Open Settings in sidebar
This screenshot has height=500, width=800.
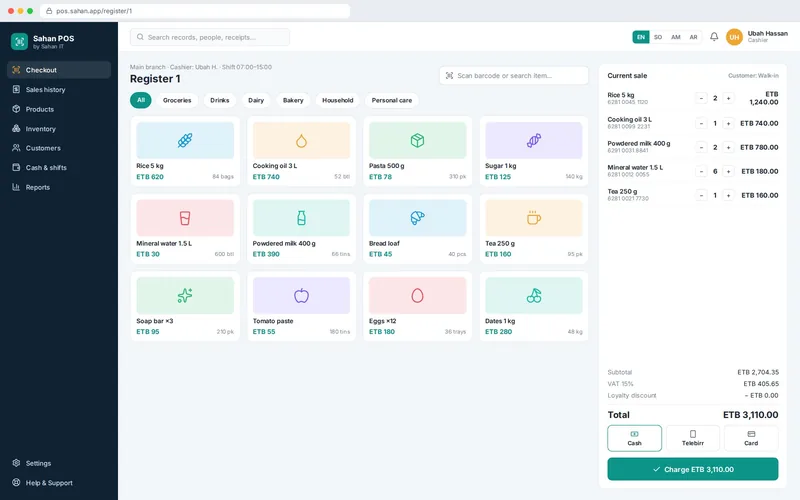point(59,463)
